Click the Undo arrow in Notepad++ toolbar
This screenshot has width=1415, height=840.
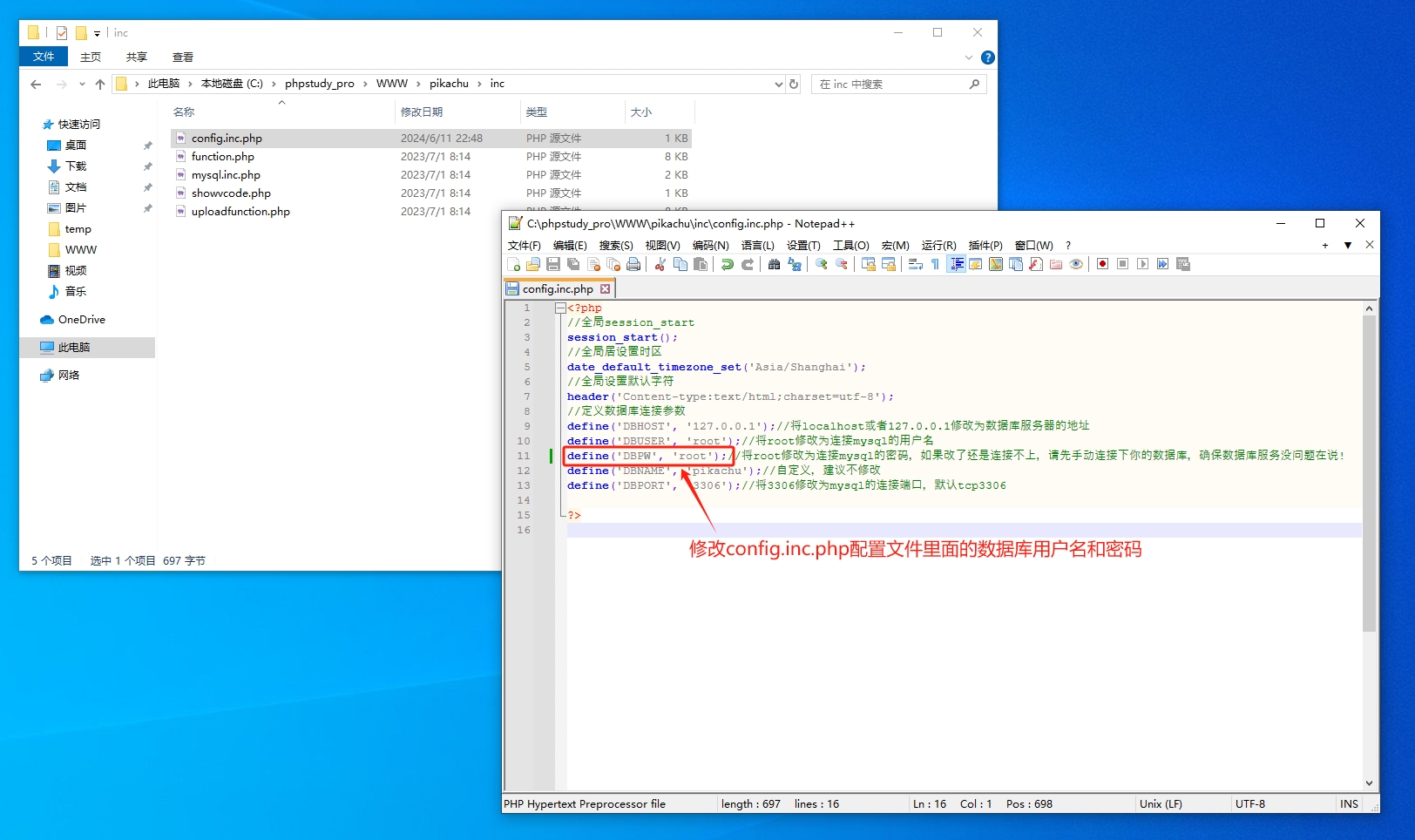(727, 264)
